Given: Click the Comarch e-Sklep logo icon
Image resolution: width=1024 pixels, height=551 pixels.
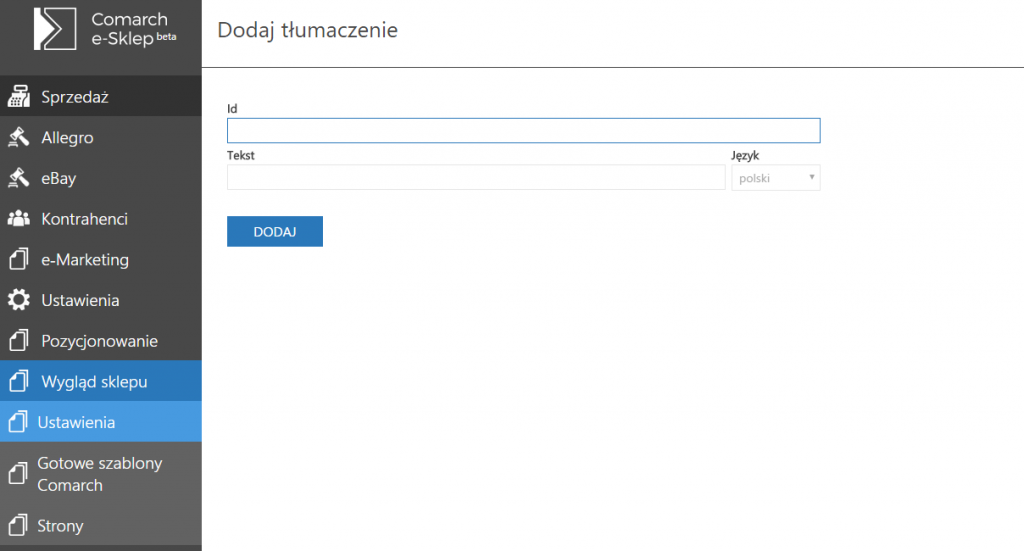Looking at the screenshot, I should 55,29.
